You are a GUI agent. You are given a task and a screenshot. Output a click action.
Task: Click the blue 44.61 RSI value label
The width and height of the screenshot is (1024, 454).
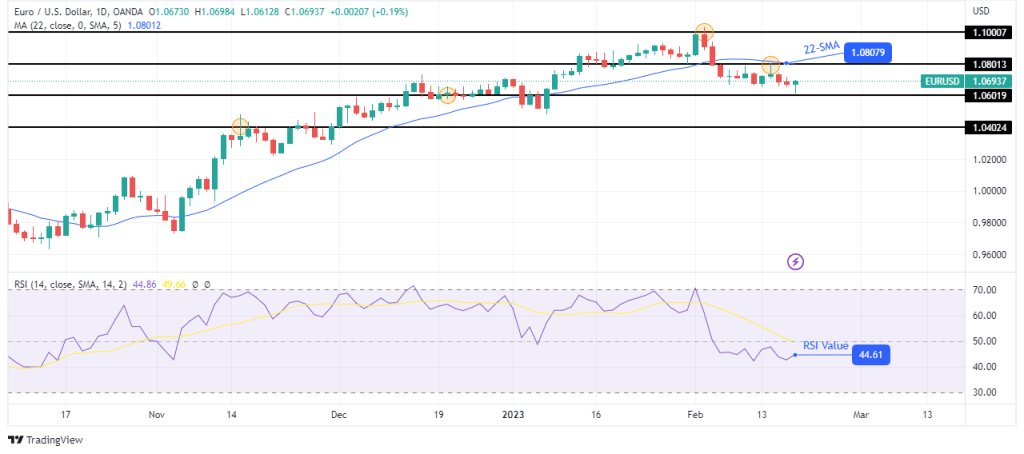871,355
